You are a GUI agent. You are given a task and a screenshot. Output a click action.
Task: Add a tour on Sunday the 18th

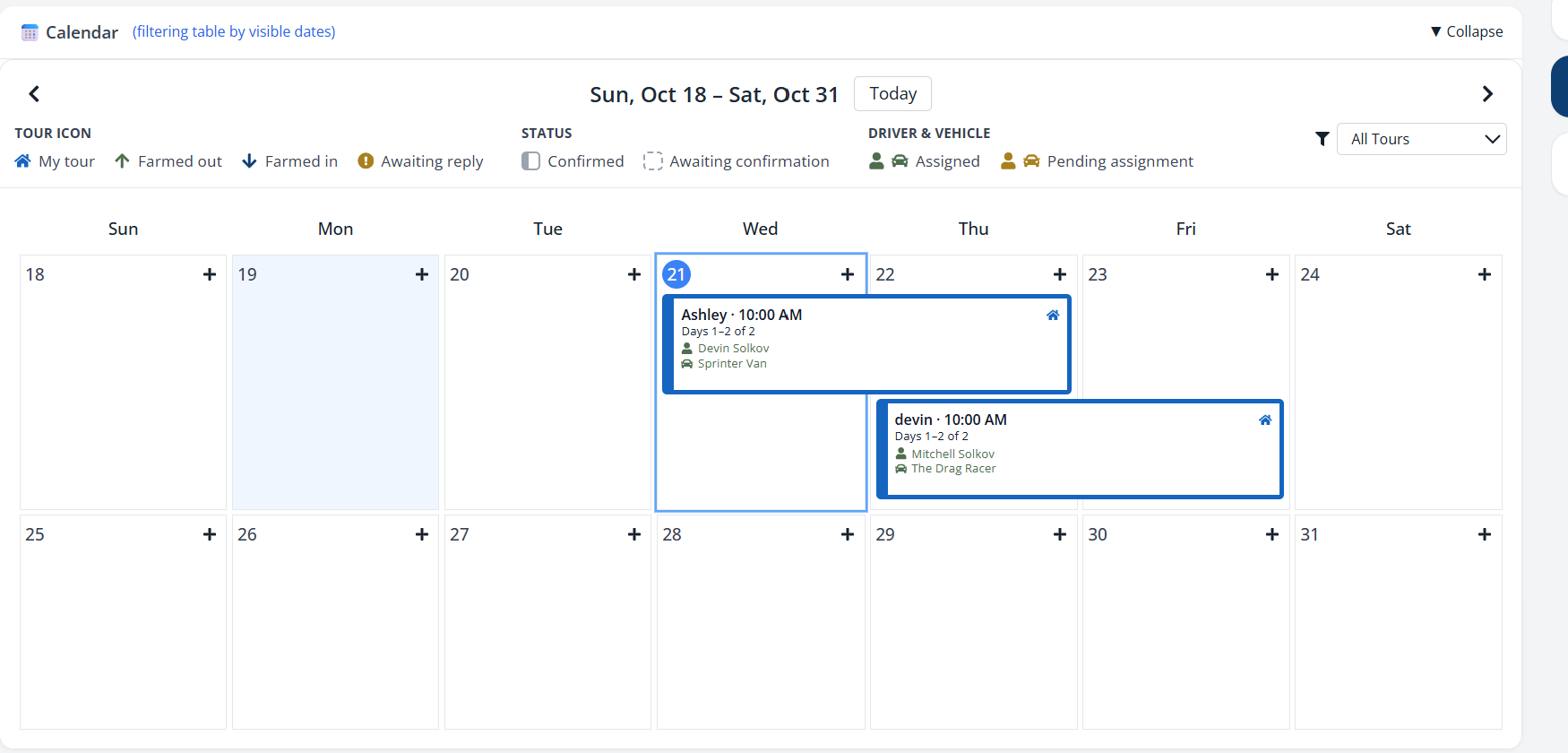click(210, 274)
